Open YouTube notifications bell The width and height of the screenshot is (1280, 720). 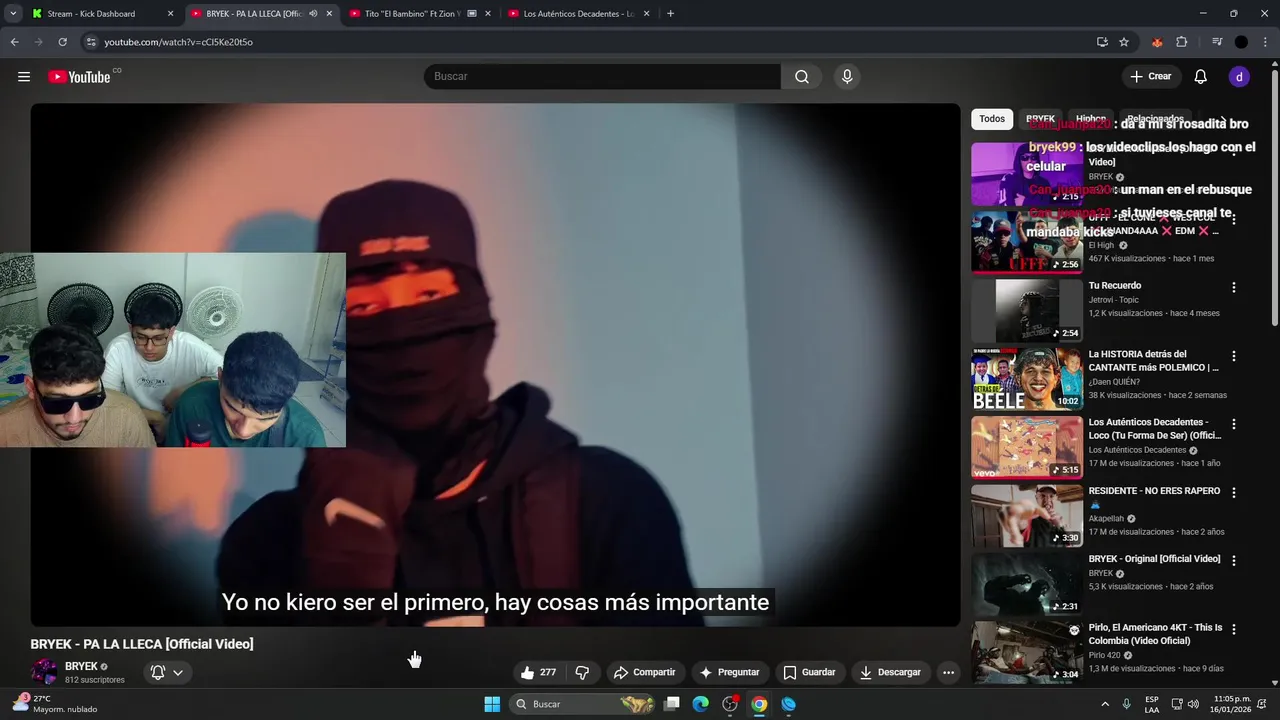[1201, 77]
